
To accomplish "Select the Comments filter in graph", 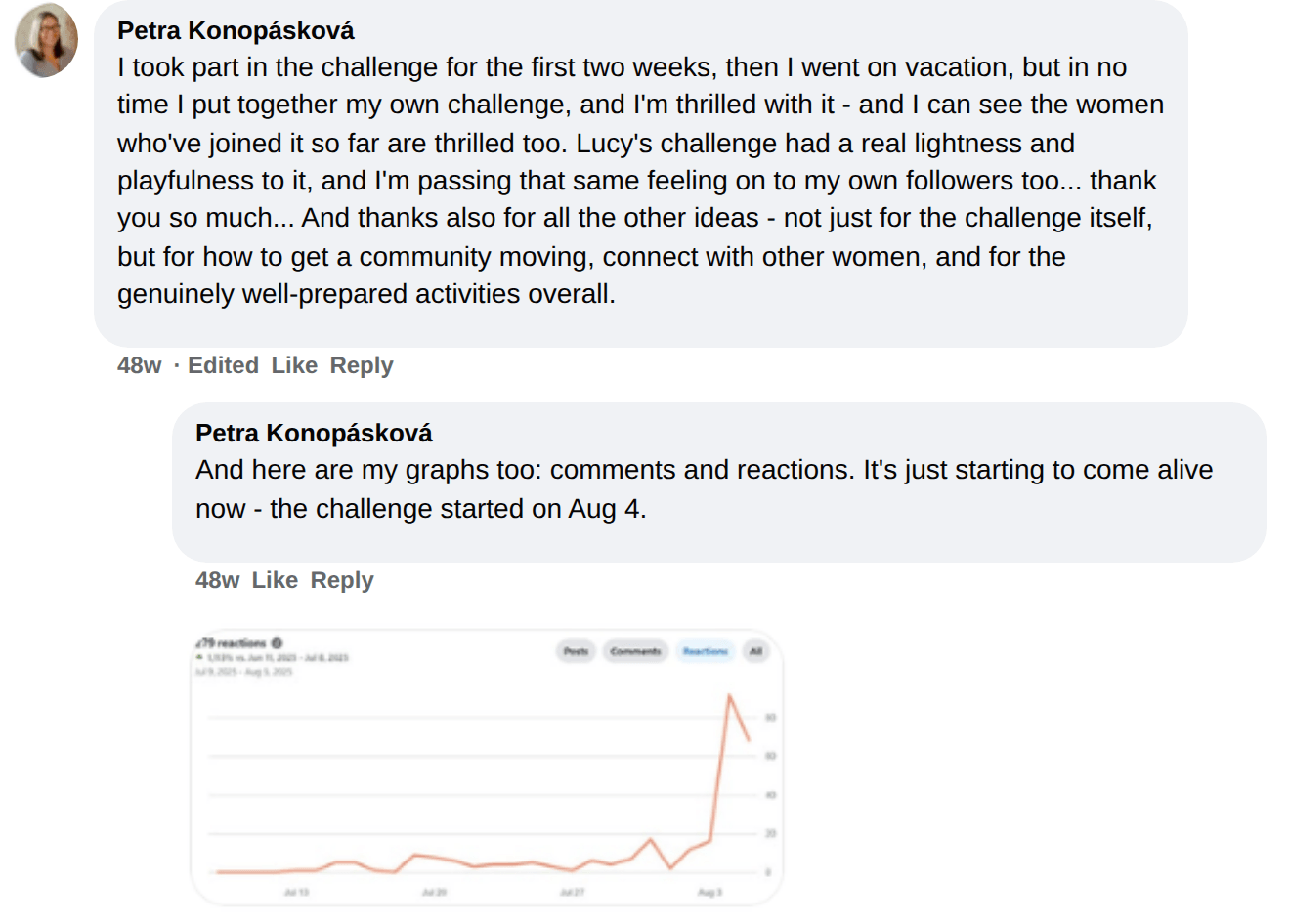I will click(x=635, y=651).
